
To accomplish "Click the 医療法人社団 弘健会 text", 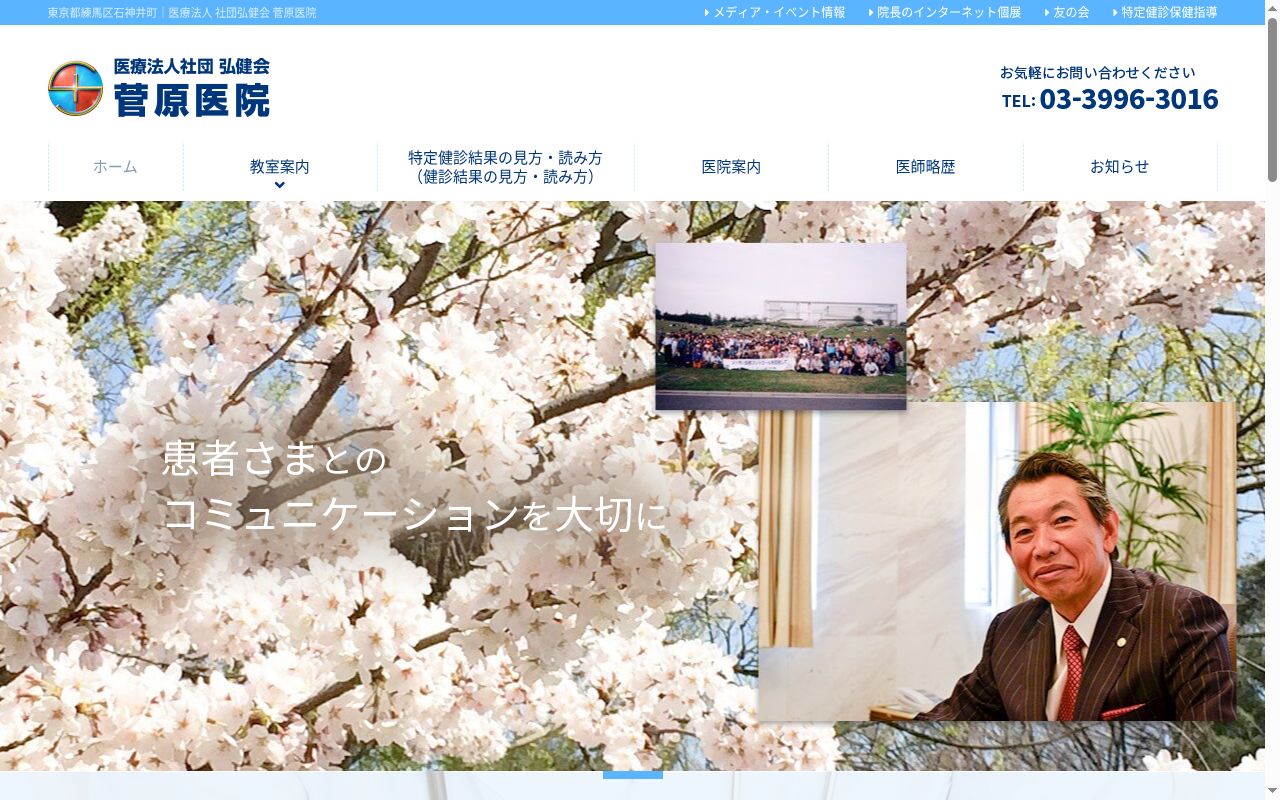I will tap(192, 67).
